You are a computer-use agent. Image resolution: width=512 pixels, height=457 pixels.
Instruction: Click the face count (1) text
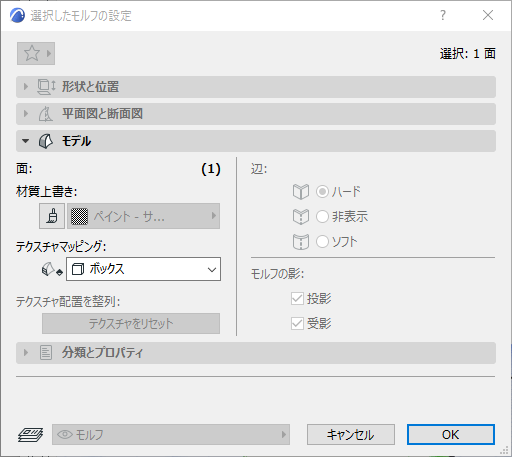click(211, 169)
